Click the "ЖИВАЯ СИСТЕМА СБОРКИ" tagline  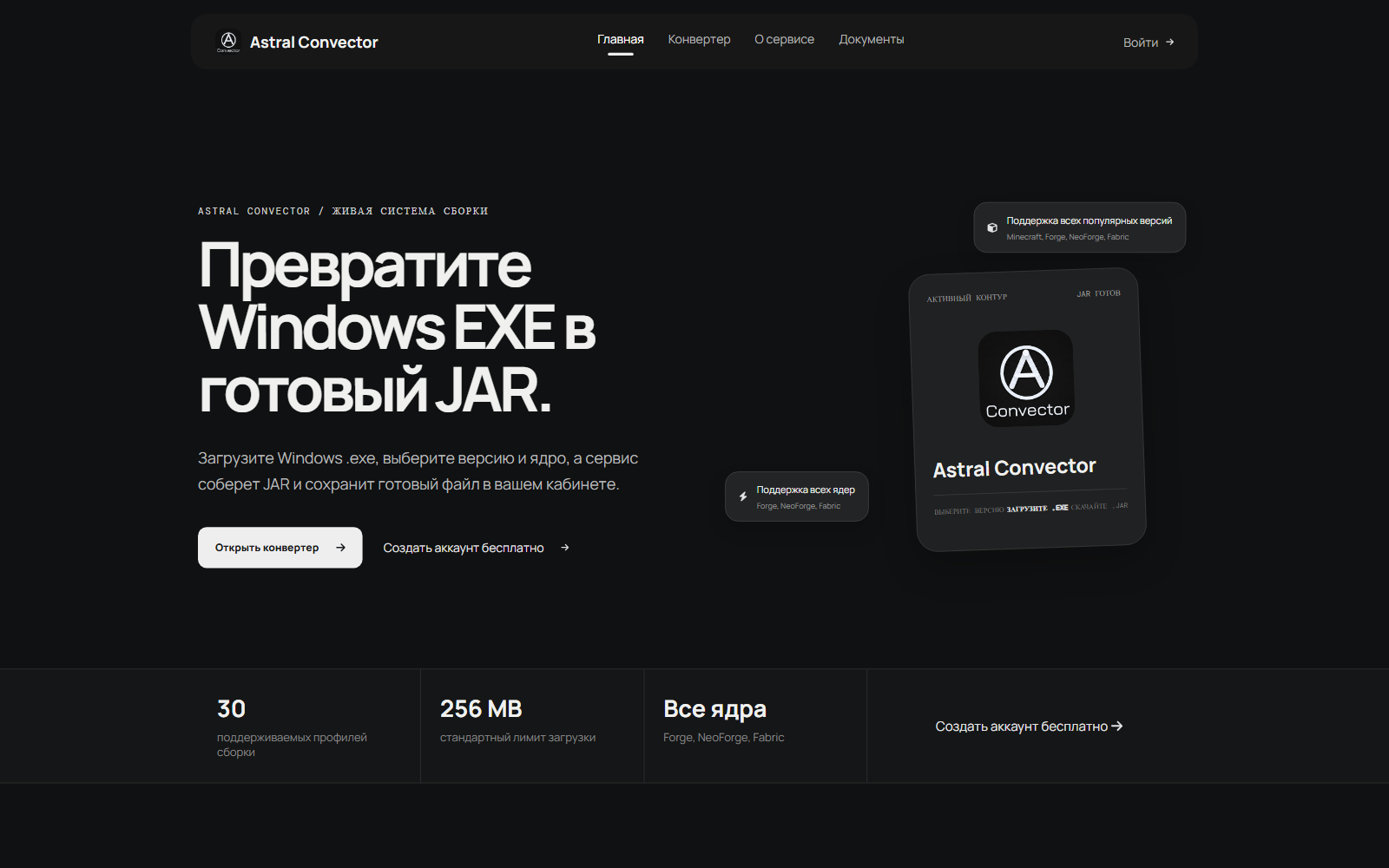pos(410,211)
